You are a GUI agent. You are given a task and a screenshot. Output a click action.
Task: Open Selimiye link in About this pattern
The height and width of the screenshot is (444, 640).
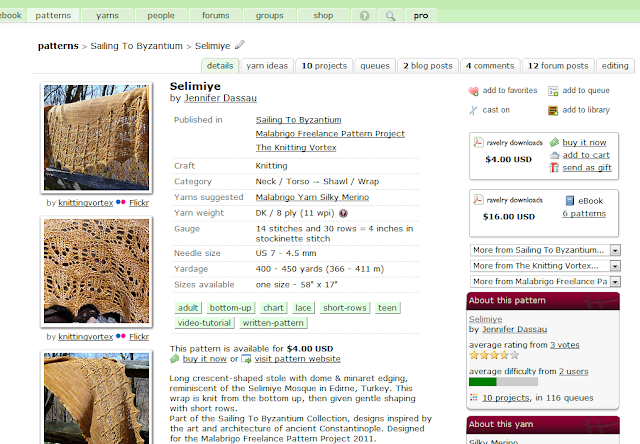coord(485,319)
